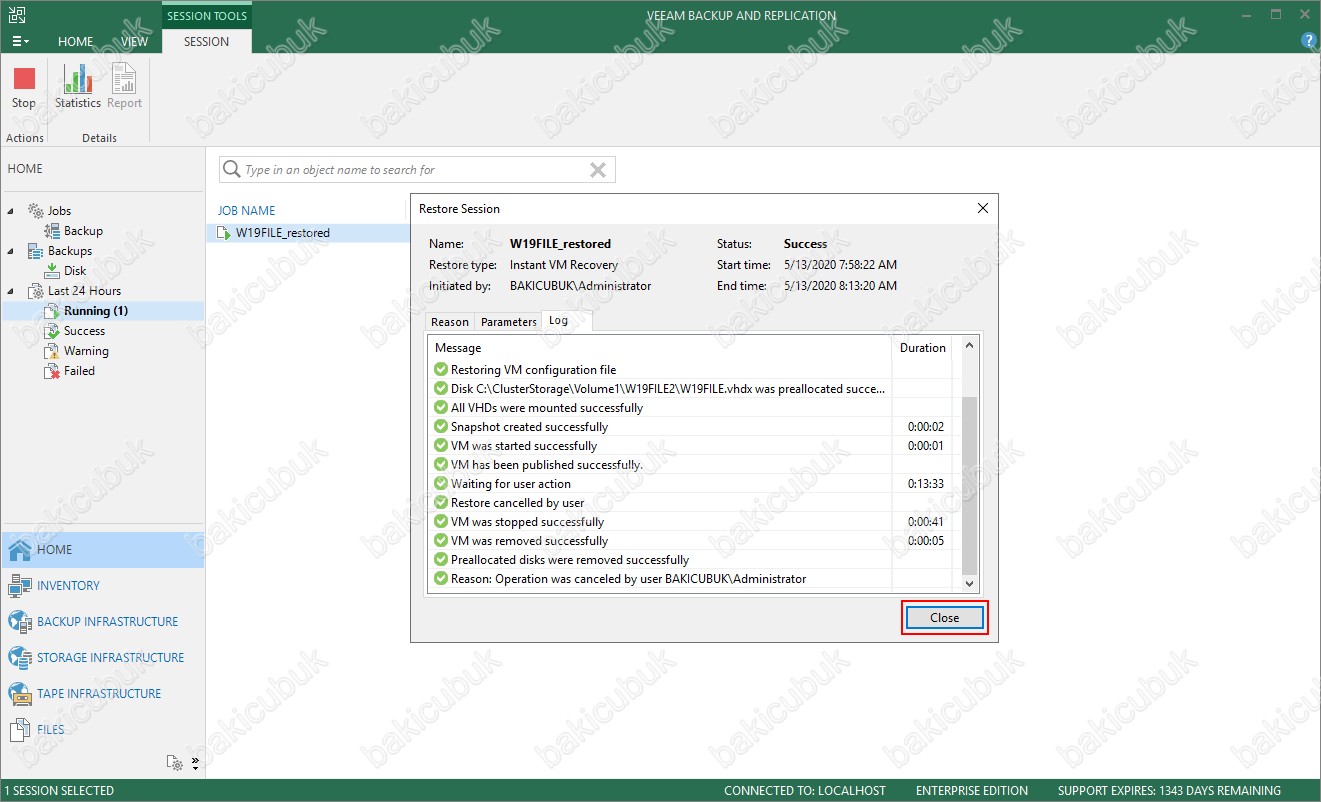Open the Parameters tab in Restore Session
Image resolution: width=1321 pixels, height=802 pixels.
click(x=508, y=322)
